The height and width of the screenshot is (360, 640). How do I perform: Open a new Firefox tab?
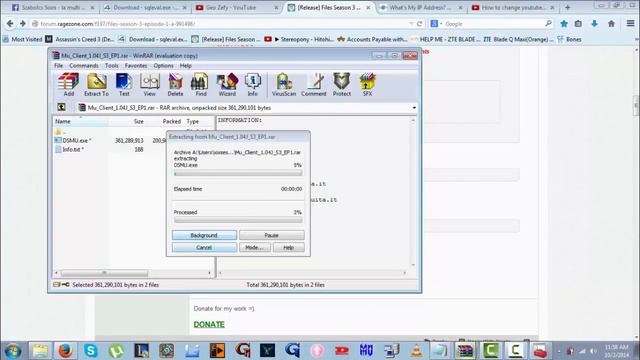567,7
